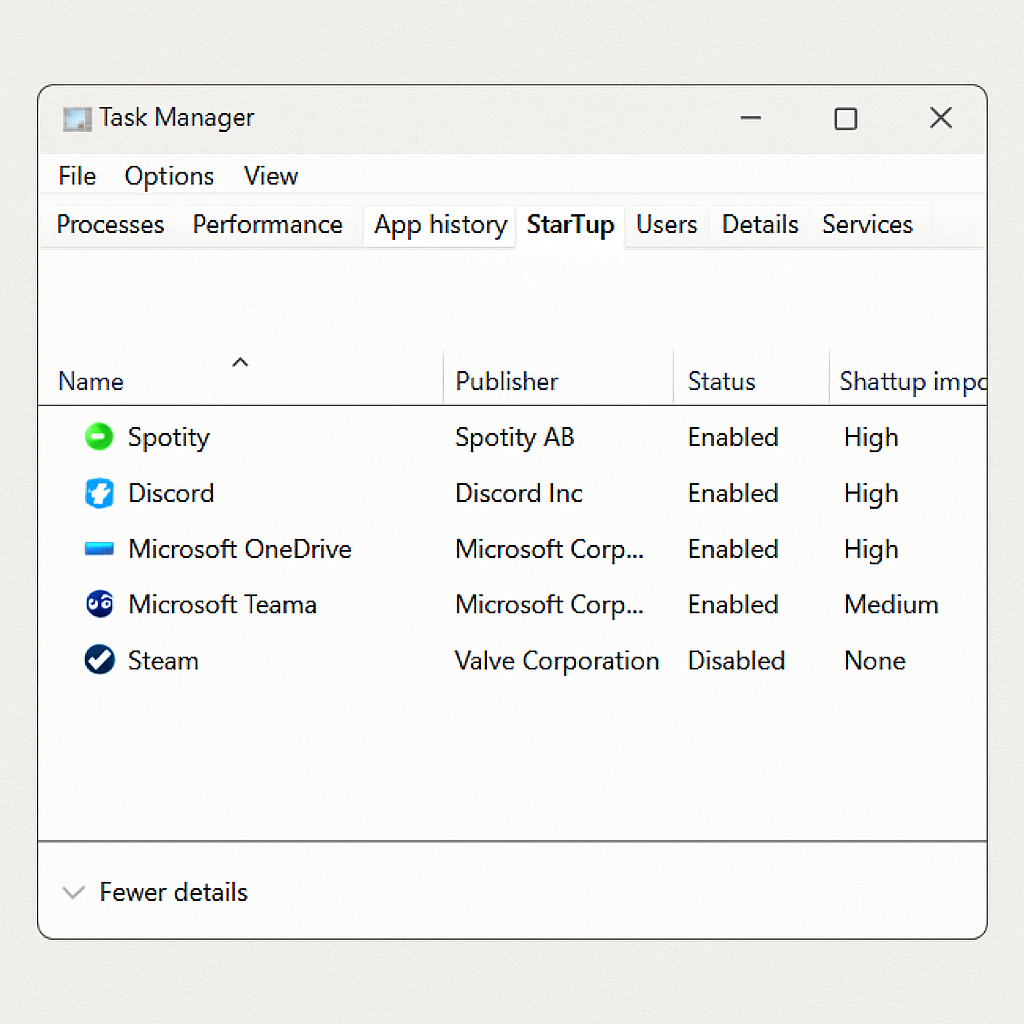Image resolution: width=1024 pixels, height=1024 pixels.
Task: Click the Task Manager title bar icon
Action: click(x=77, y=118)
